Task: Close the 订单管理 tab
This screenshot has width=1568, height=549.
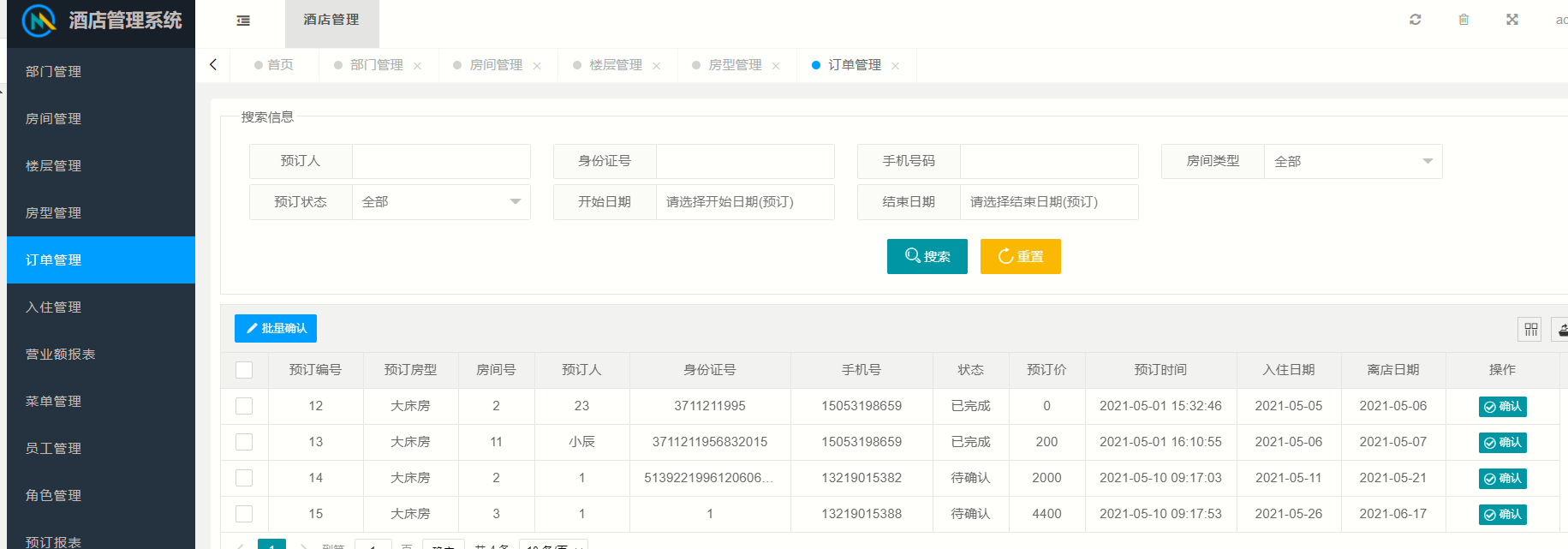Action: 895,66
